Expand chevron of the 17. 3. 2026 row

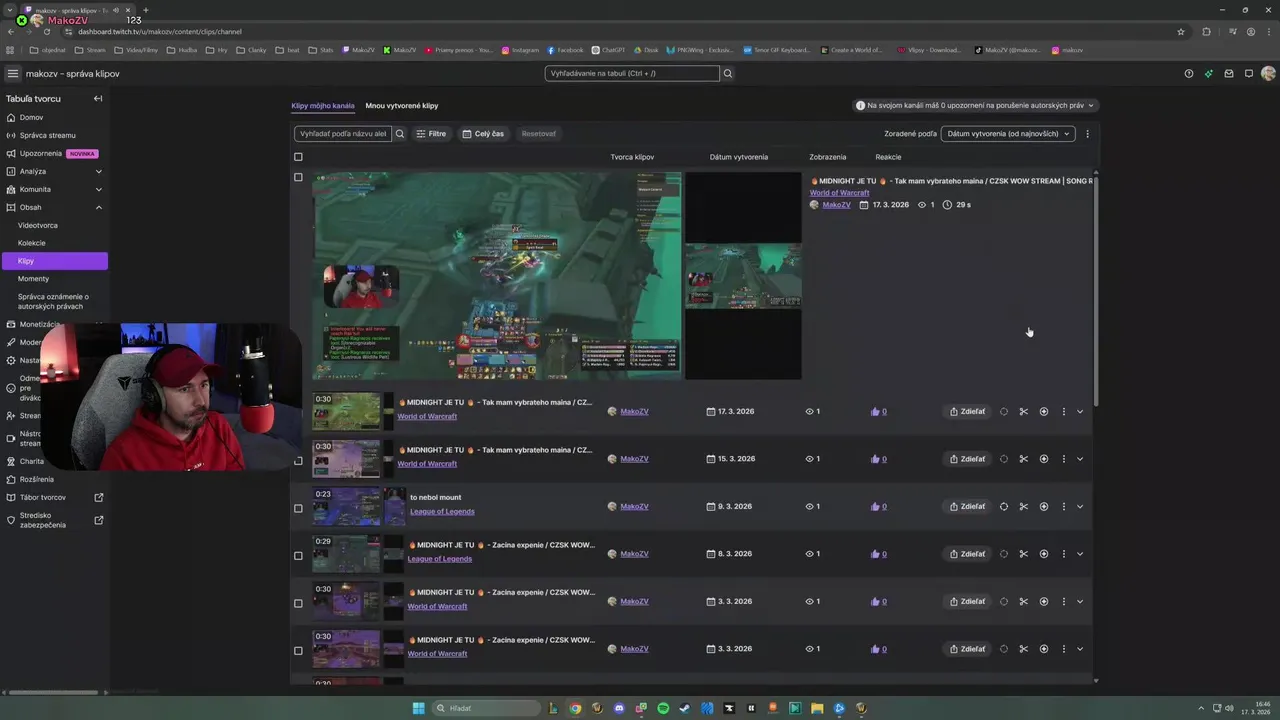1080,411
